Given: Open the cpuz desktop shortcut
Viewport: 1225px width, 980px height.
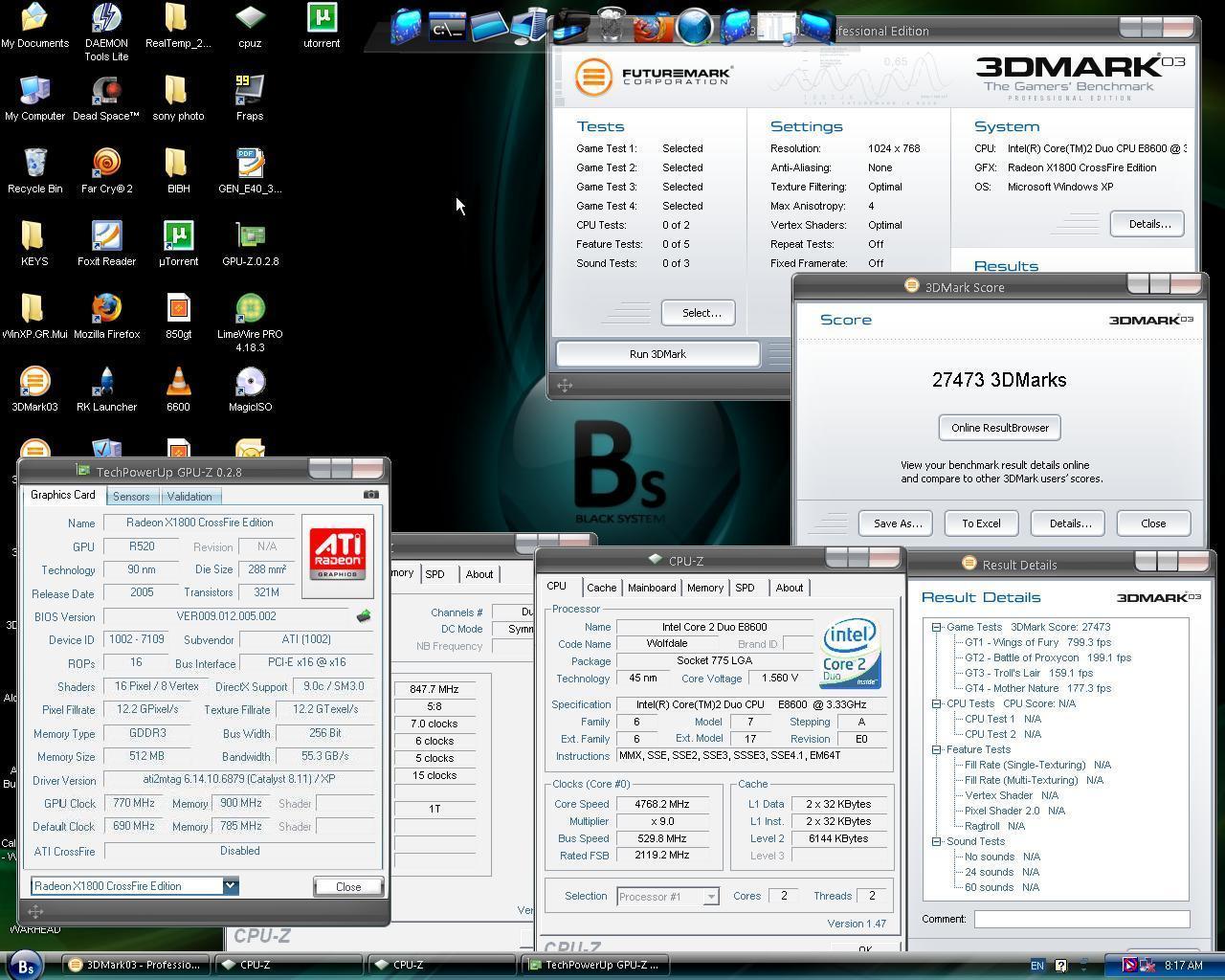Looking at the screenshot, I should click(250, 26).
